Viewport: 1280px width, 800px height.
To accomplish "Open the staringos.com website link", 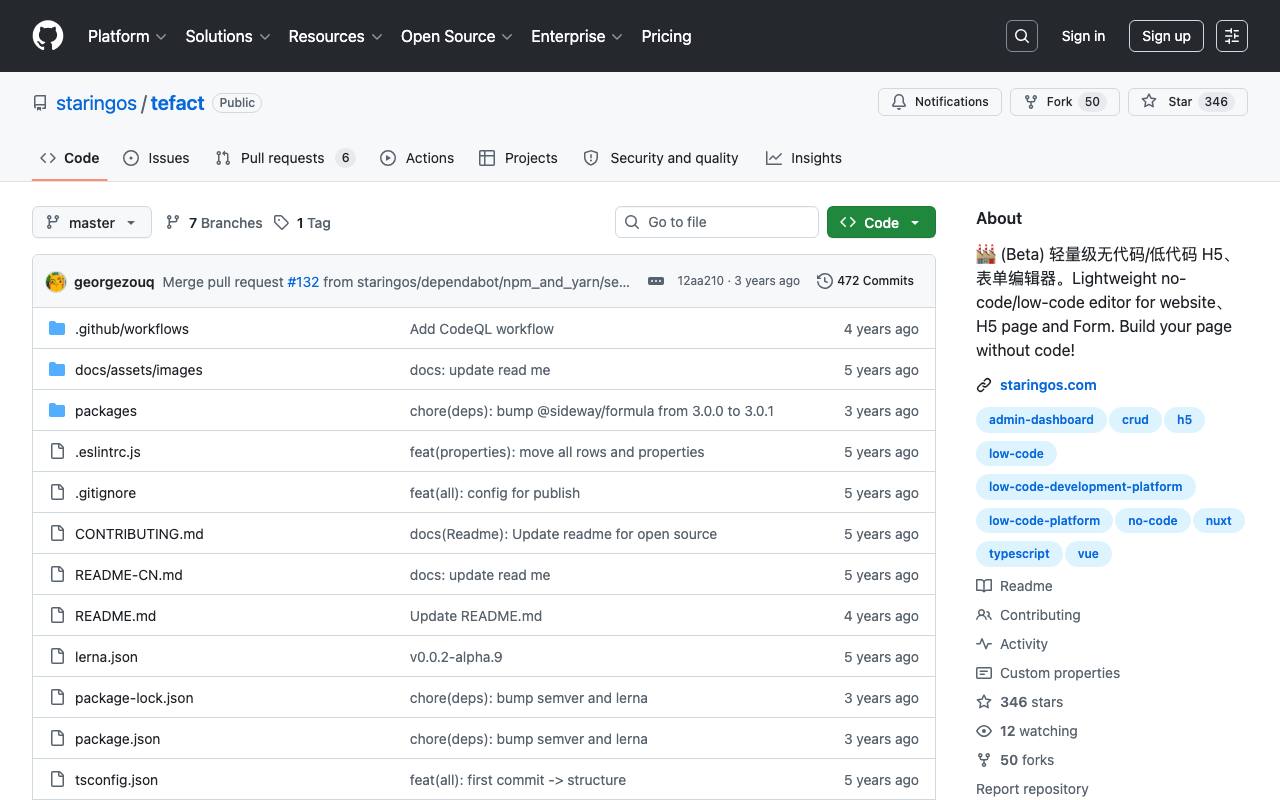I will point(1048,385).
